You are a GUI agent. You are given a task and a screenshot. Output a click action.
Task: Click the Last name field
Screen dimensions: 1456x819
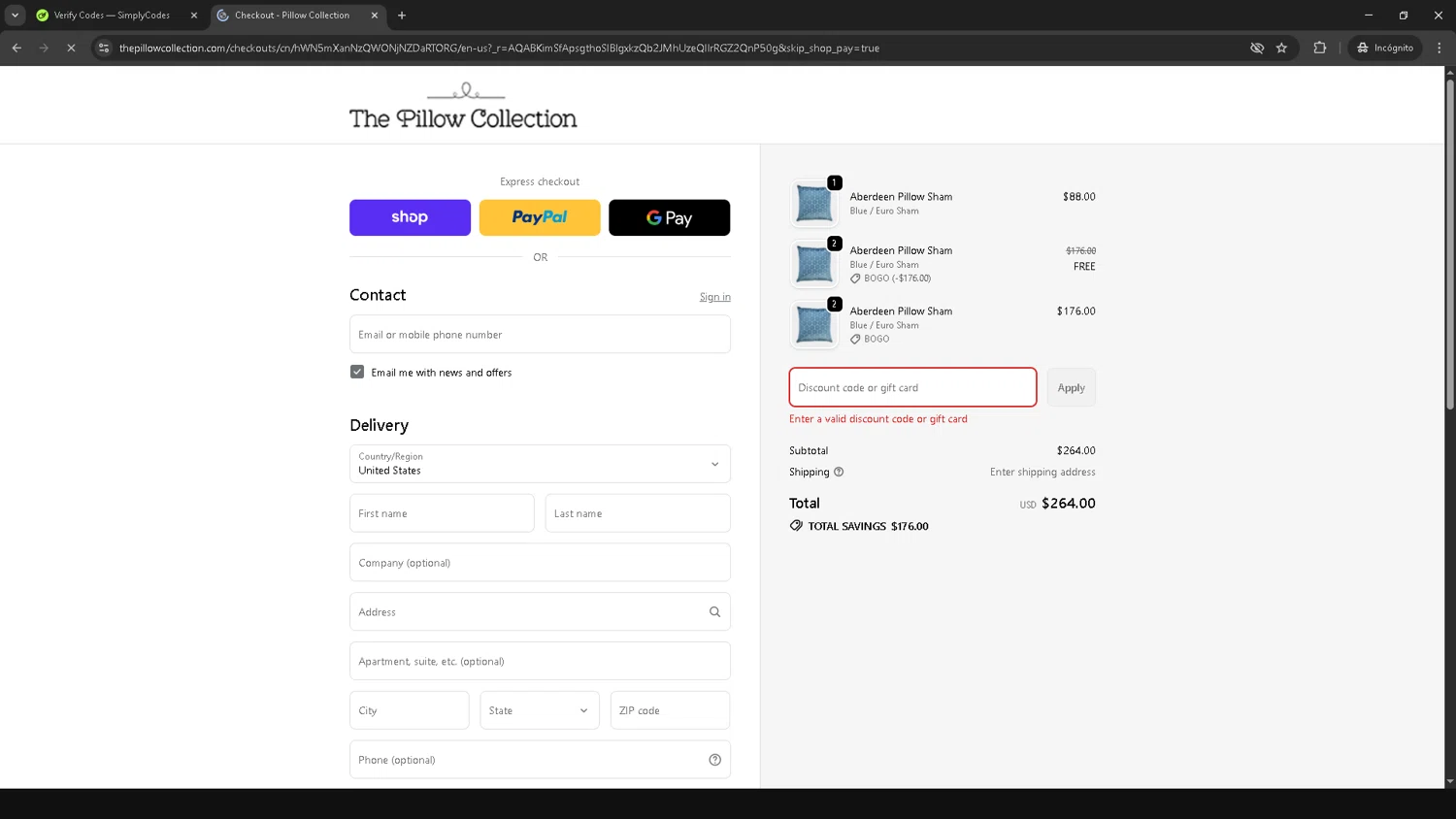click(x=638, y=513)
